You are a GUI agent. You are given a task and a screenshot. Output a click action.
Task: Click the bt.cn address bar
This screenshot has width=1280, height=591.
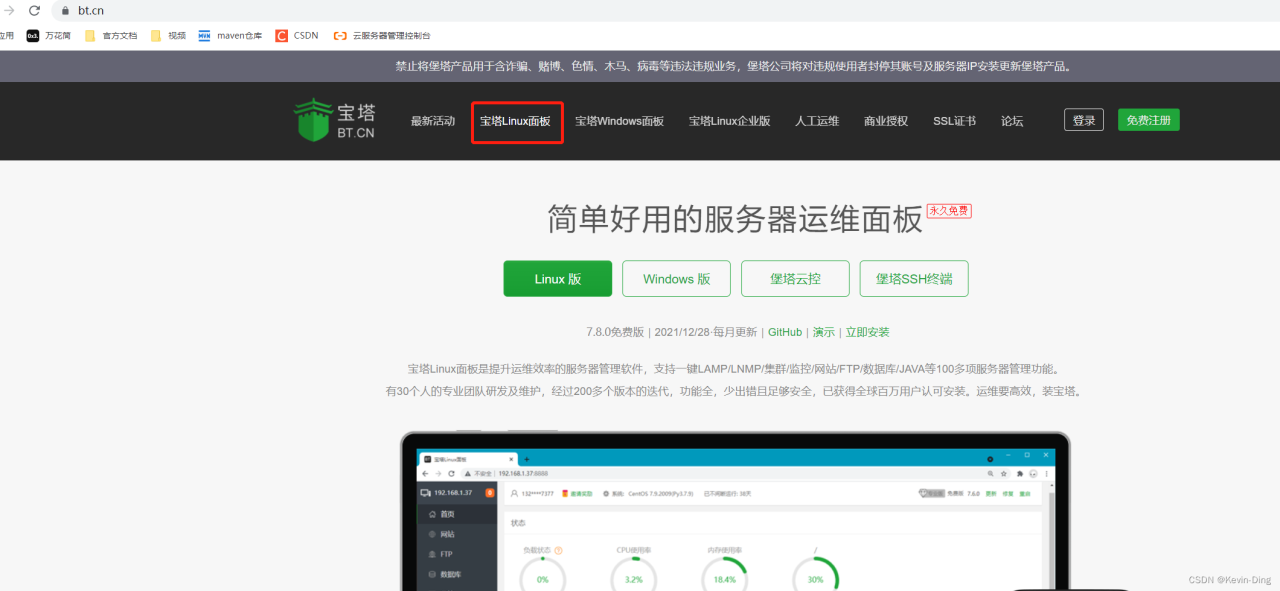click(x=90, y=11)
